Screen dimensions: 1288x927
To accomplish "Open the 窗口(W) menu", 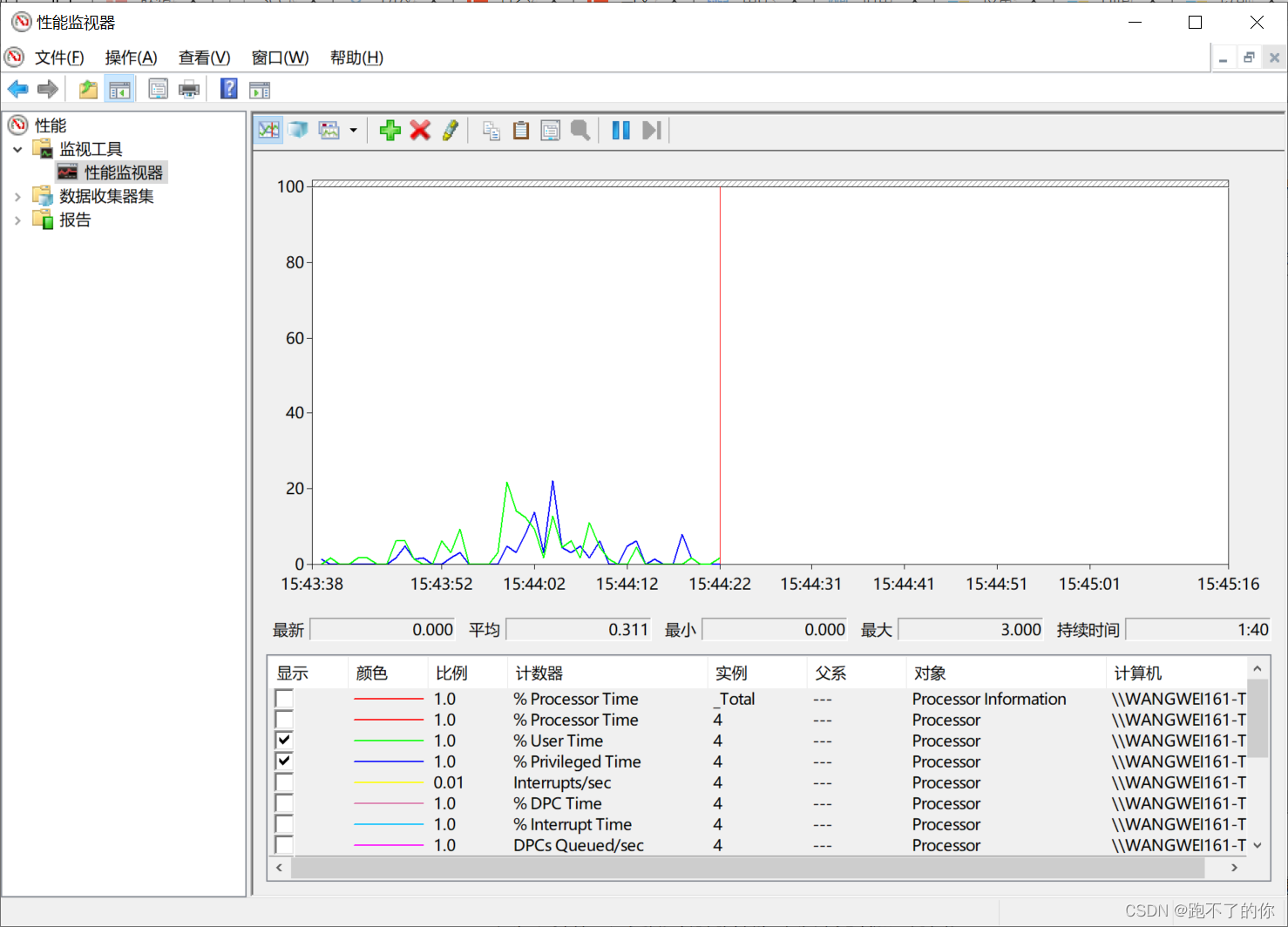I will coord(280,58).
